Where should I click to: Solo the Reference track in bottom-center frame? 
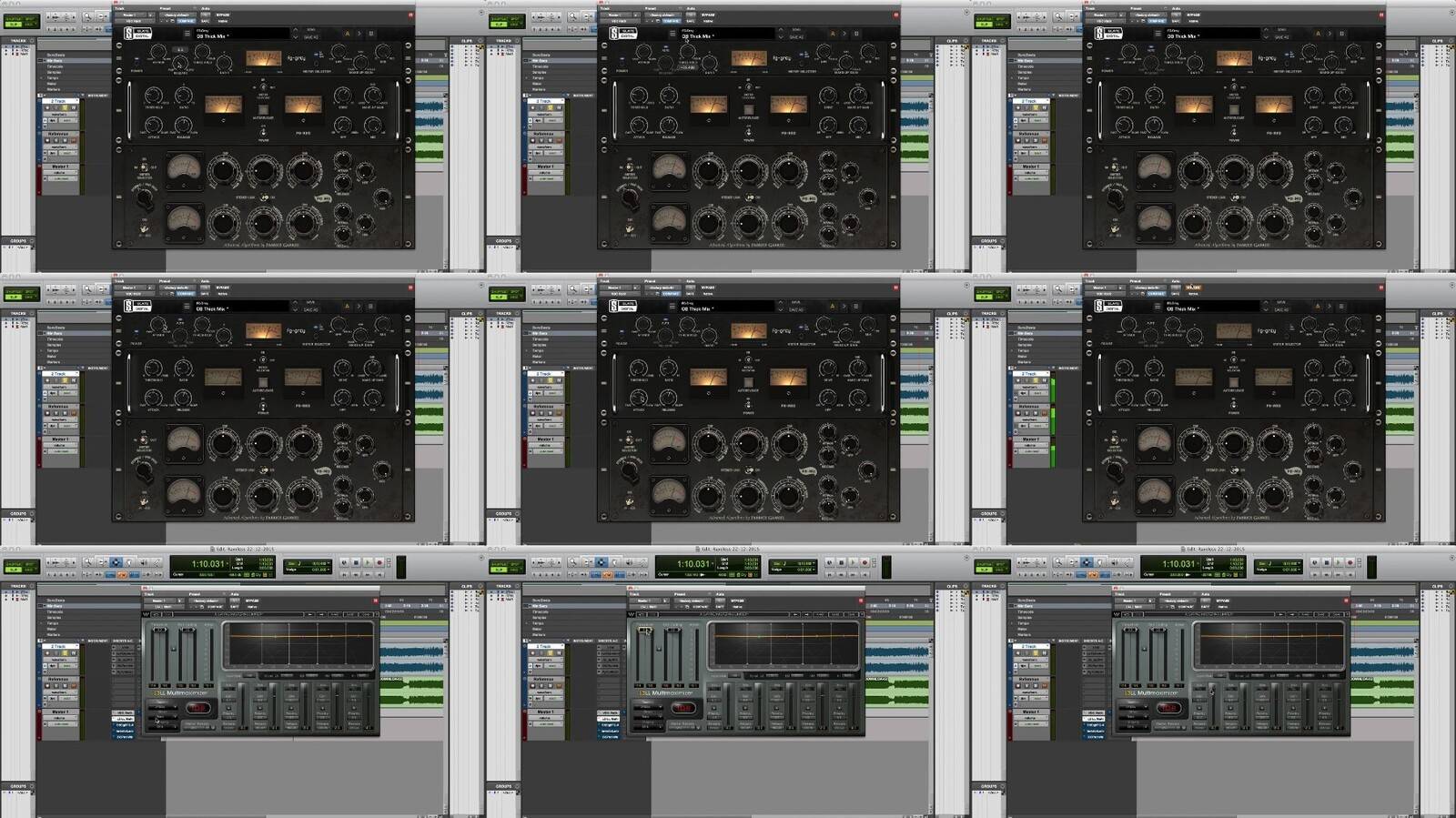point(550,685)
